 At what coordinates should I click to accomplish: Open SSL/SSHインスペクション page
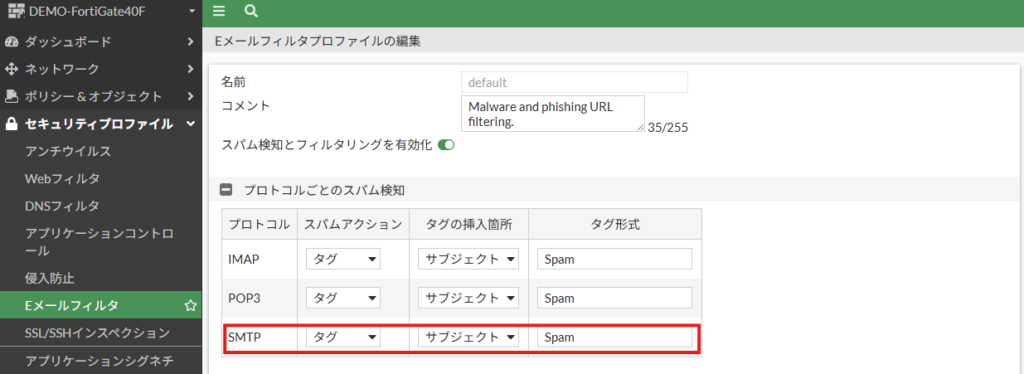97,333
